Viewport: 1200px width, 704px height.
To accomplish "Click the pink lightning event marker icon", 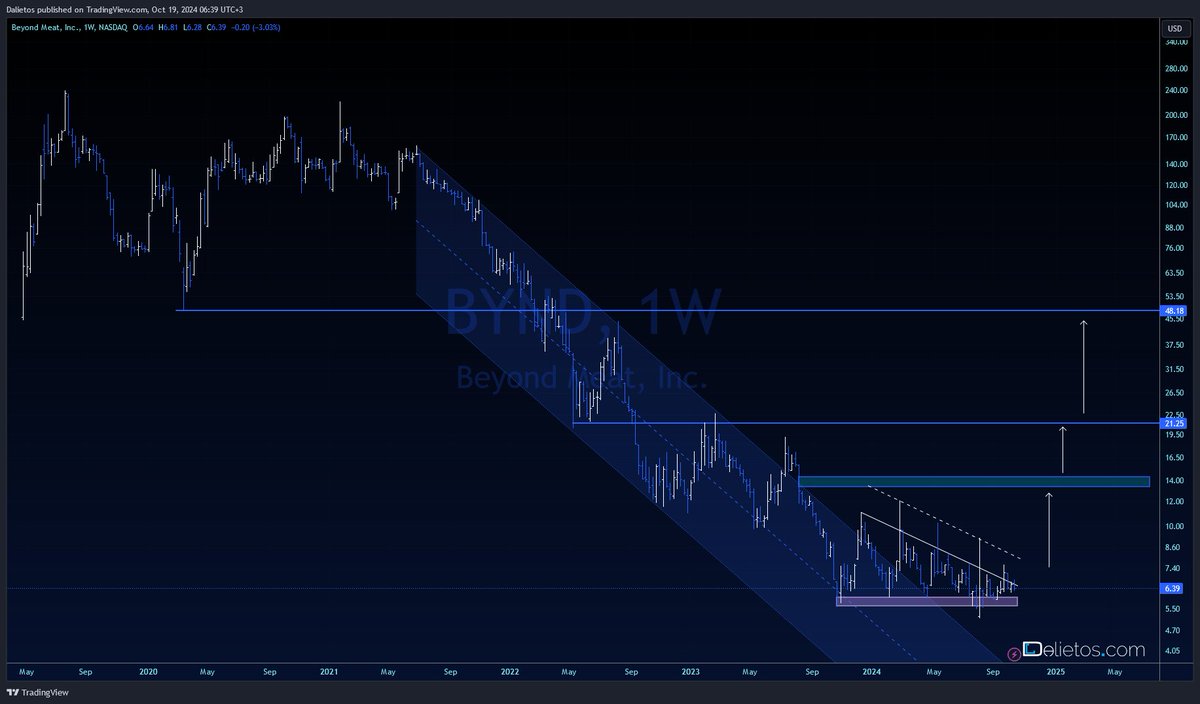I will pyautogui.click(x=1016, y=653).
